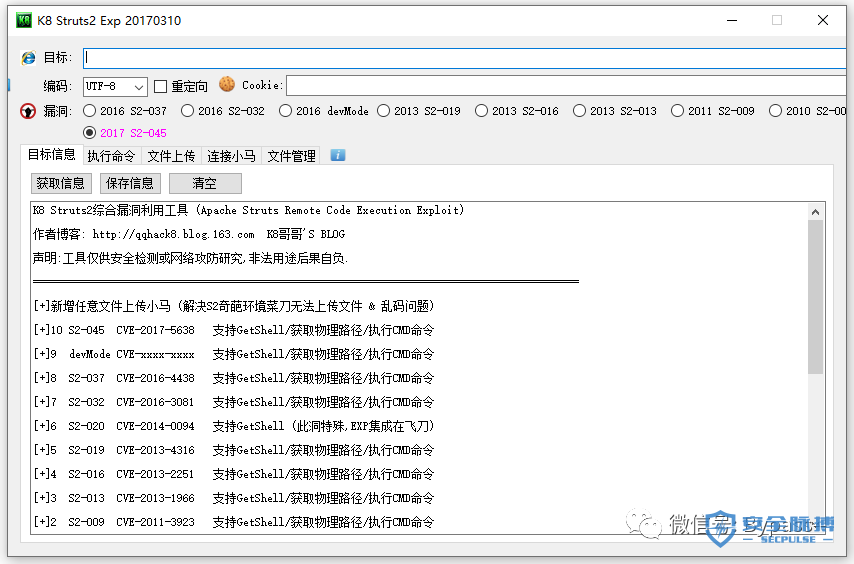Close the K8 Struts2 Exp window
854x564 pixels.
[x=823, y=21]
